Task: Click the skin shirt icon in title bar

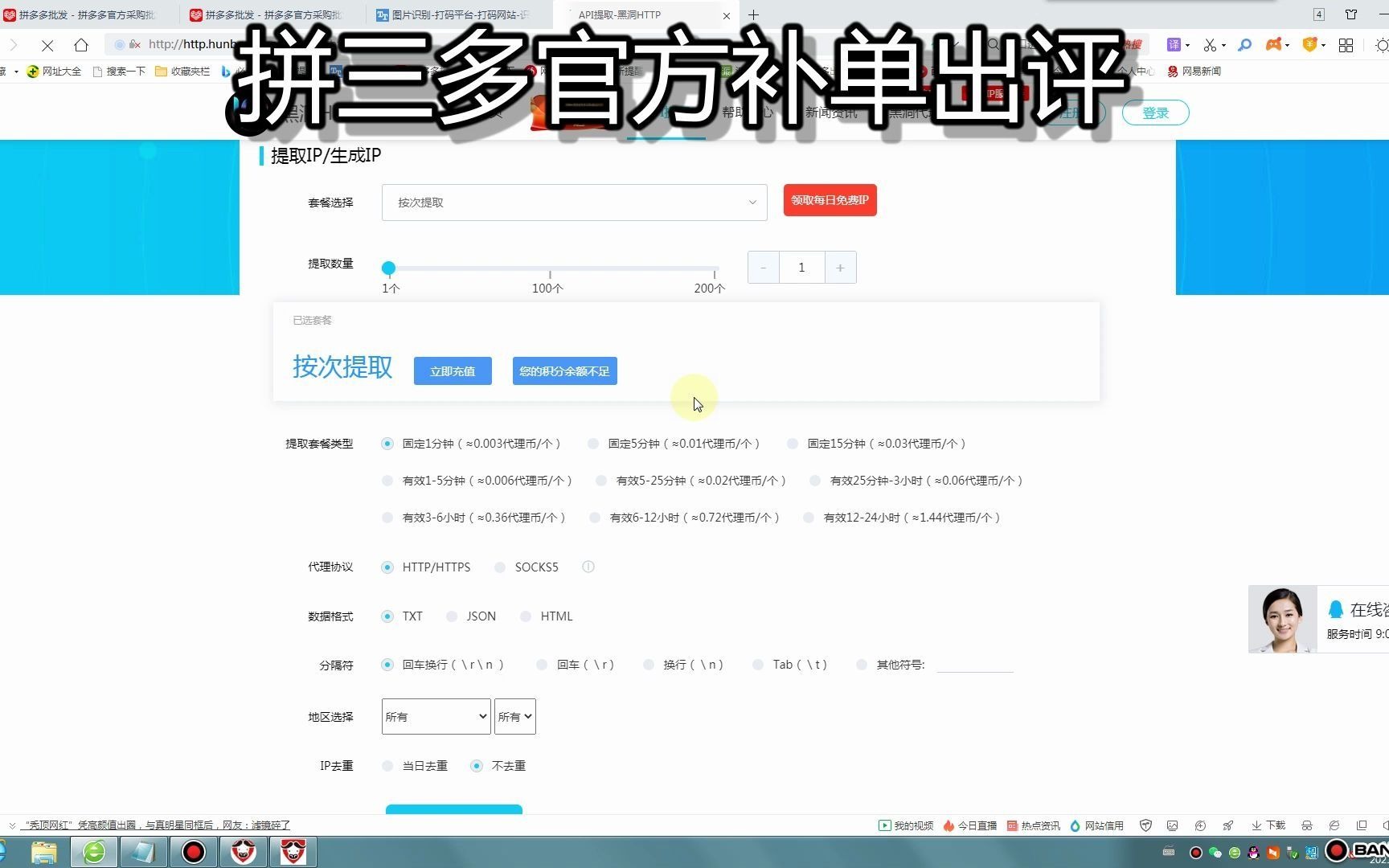Action: (1351, 14)
